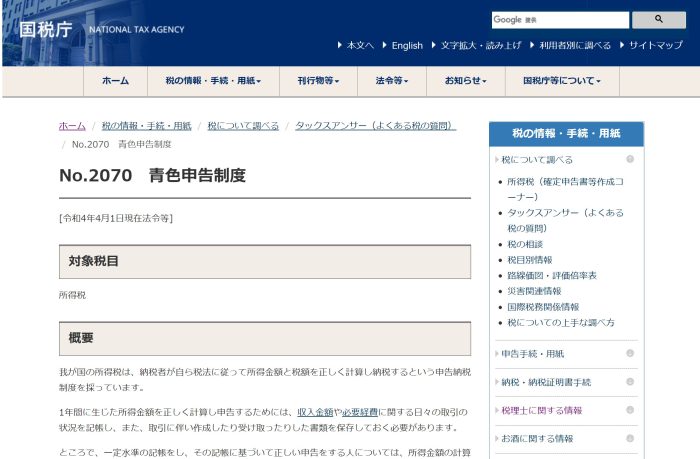Collapse 税について調べる sidebar section
Image resolution: width=700 pixels, height=459 pixels.
537,160
